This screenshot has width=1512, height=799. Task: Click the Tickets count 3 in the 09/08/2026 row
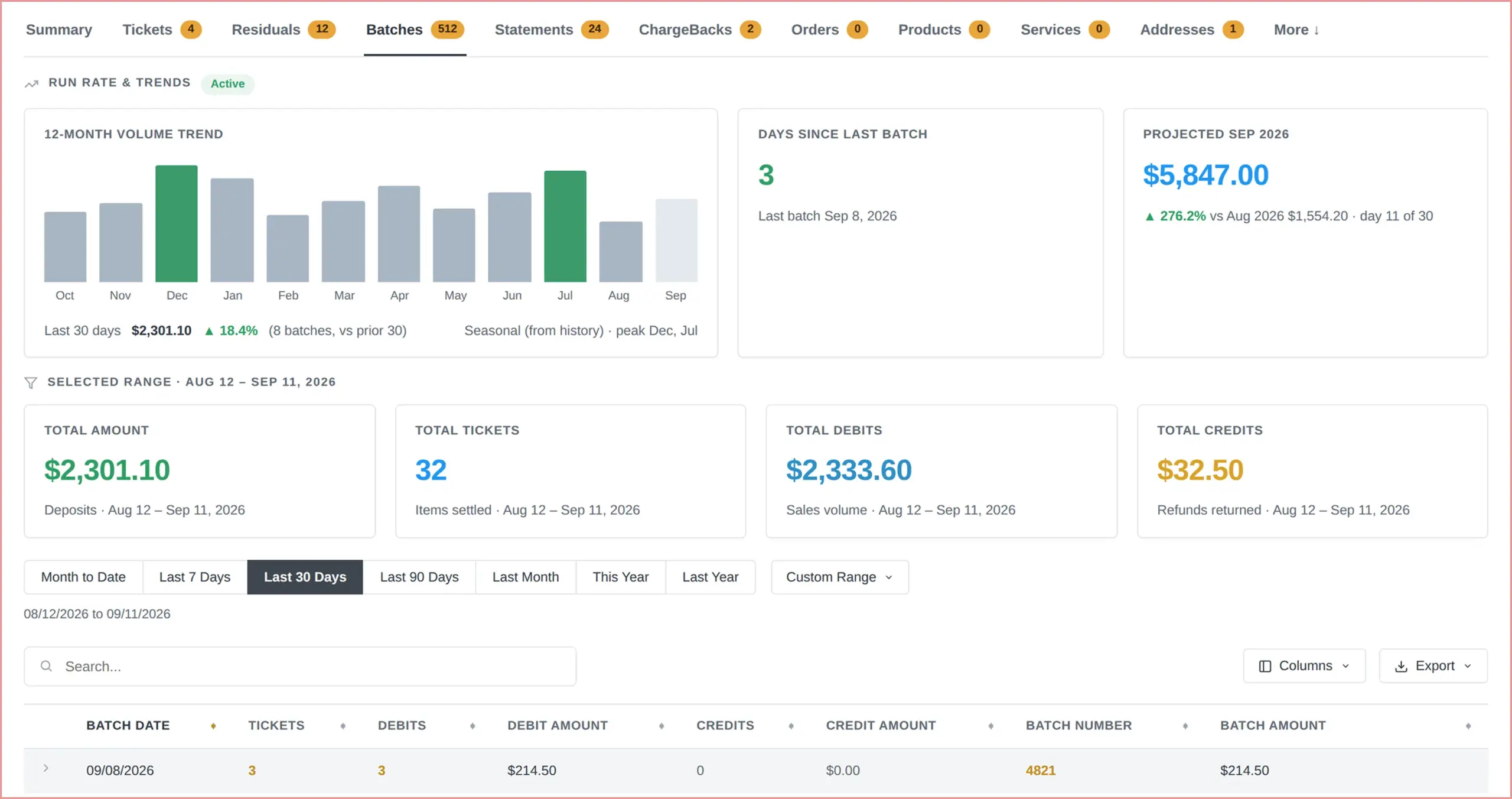tap(252, 770)
